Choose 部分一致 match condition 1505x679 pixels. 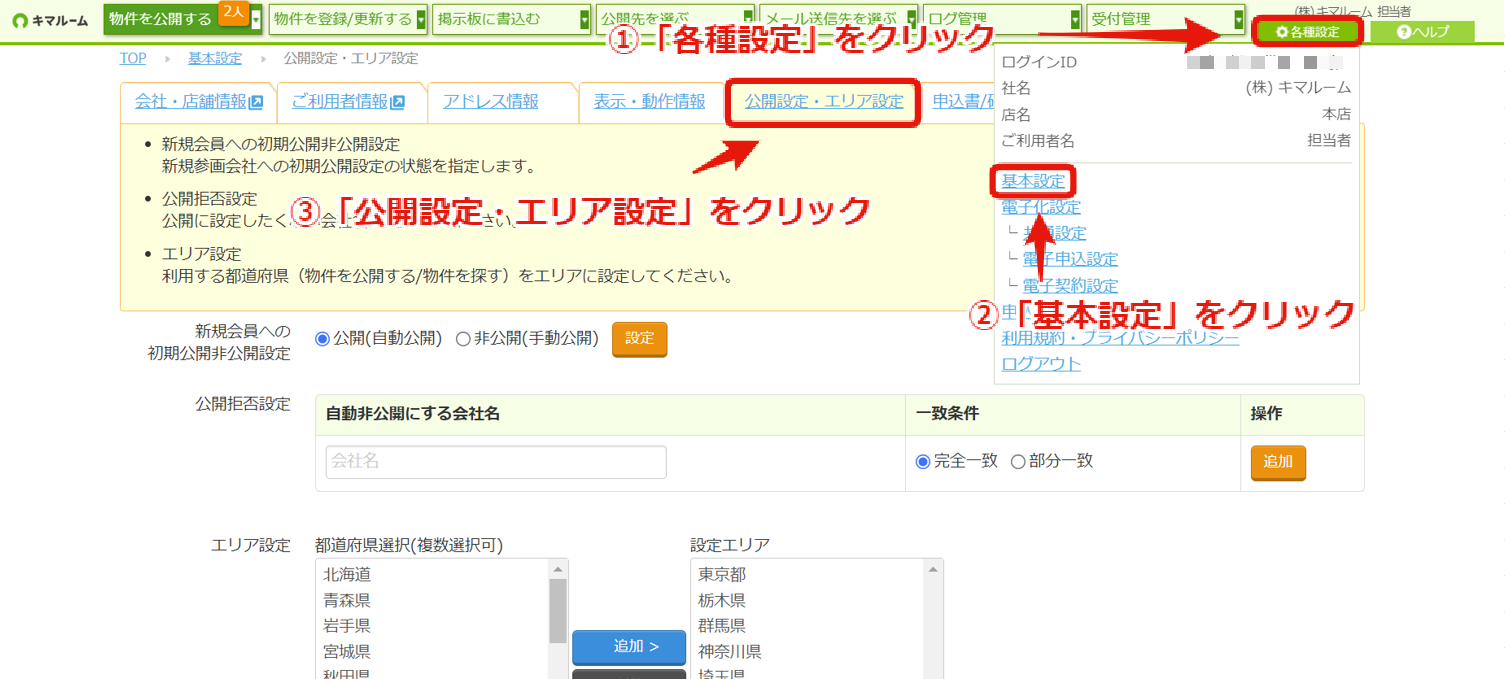(1018, 462)
